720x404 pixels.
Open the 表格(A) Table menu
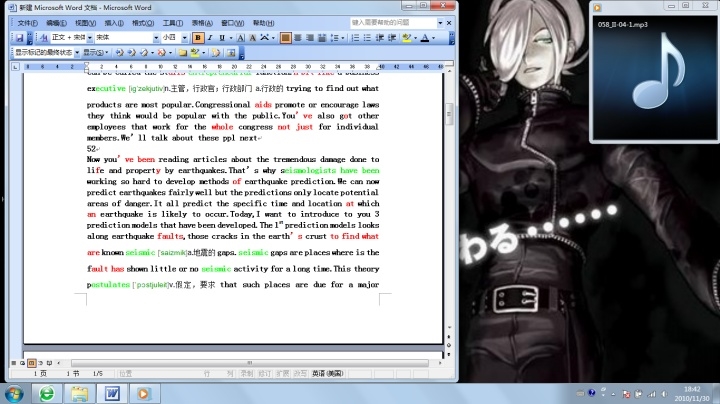pyautogui.click(x=202, y=23)
